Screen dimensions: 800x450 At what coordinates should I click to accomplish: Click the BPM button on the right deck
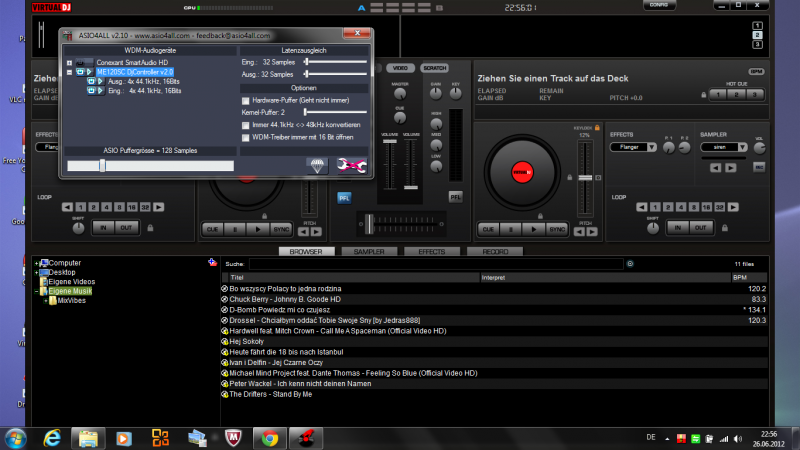[x=756, y=72]
